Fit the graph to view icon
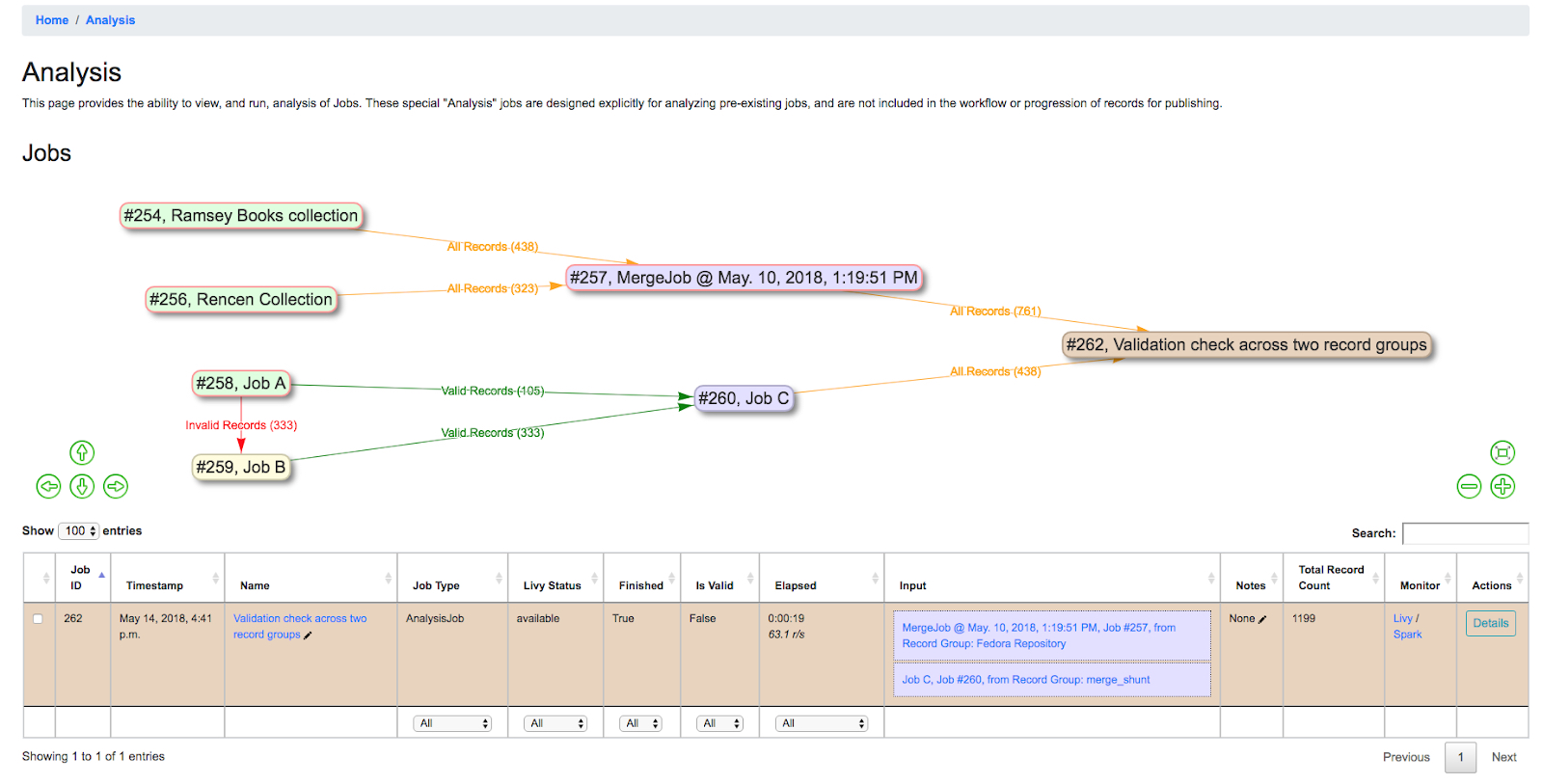 (1502, 452)
